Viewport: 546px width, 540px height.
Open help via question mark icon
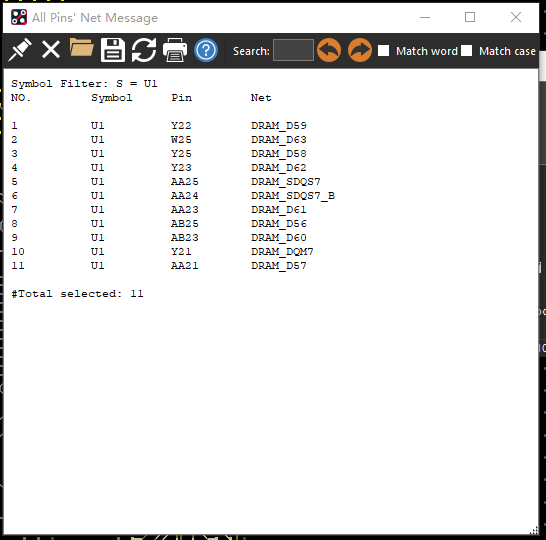pos(206,50)
